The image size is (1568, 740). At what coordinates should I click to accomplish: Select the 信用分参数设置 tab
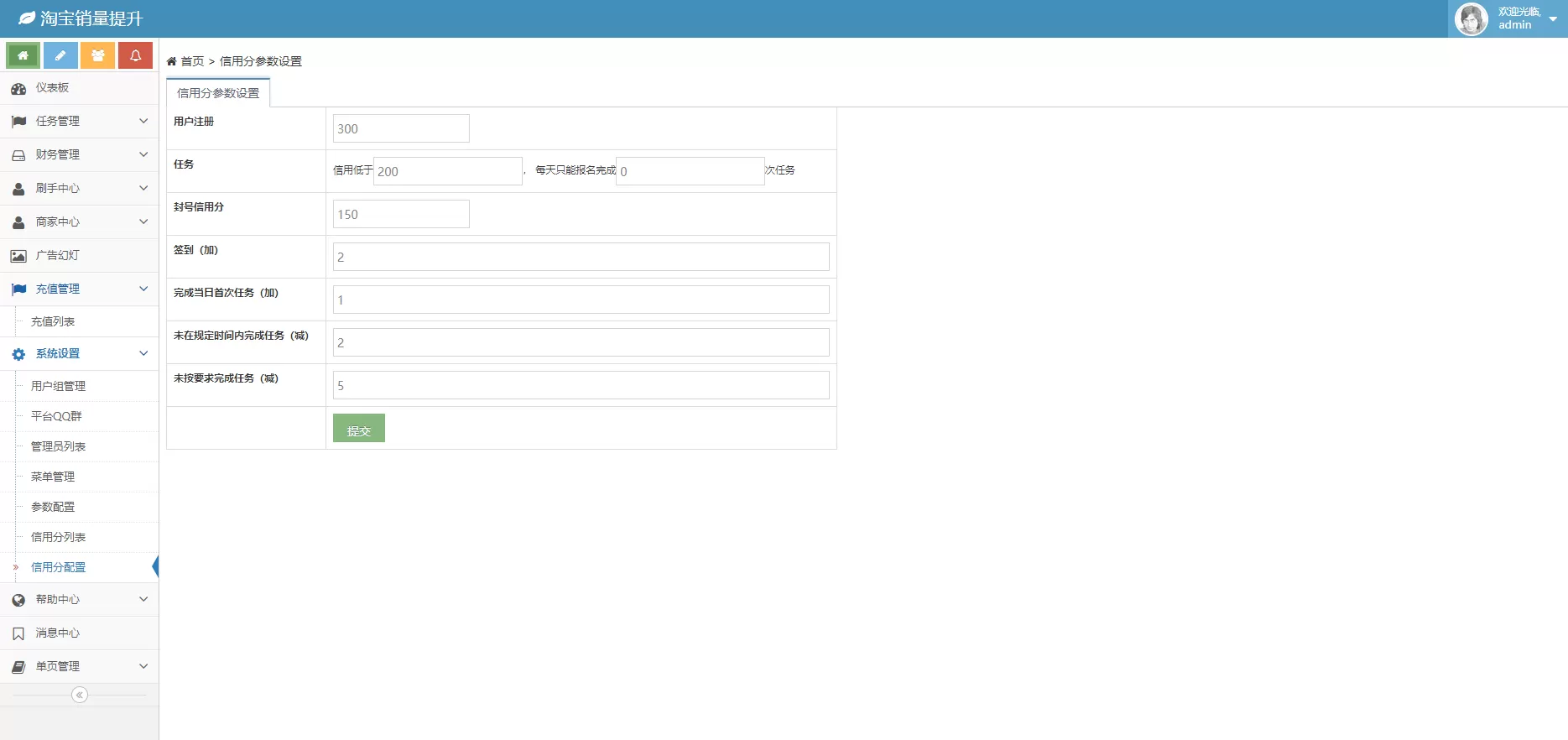coord(218,93)
